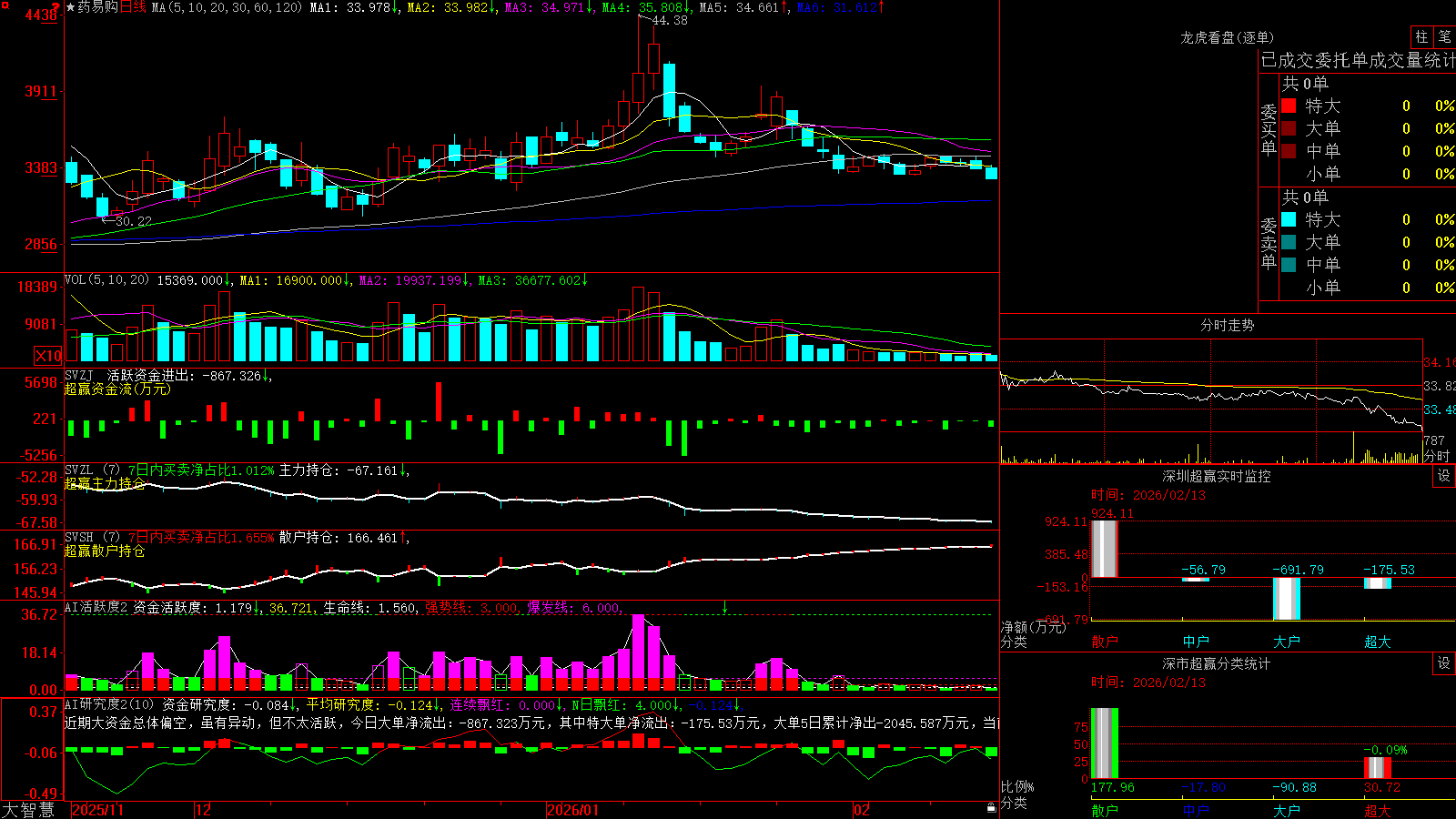1456x819 pixels.
Task: Select the 2025/11 date marker on the timeline
Action: [x=97, y=810]
